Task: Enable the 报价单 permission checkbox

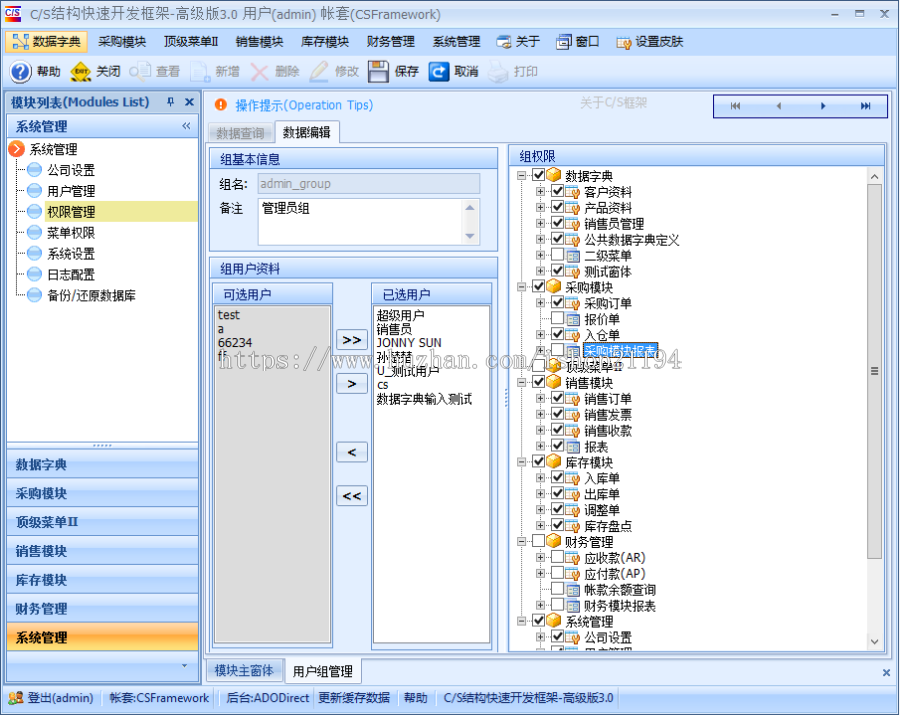Action: coord(558,320)
